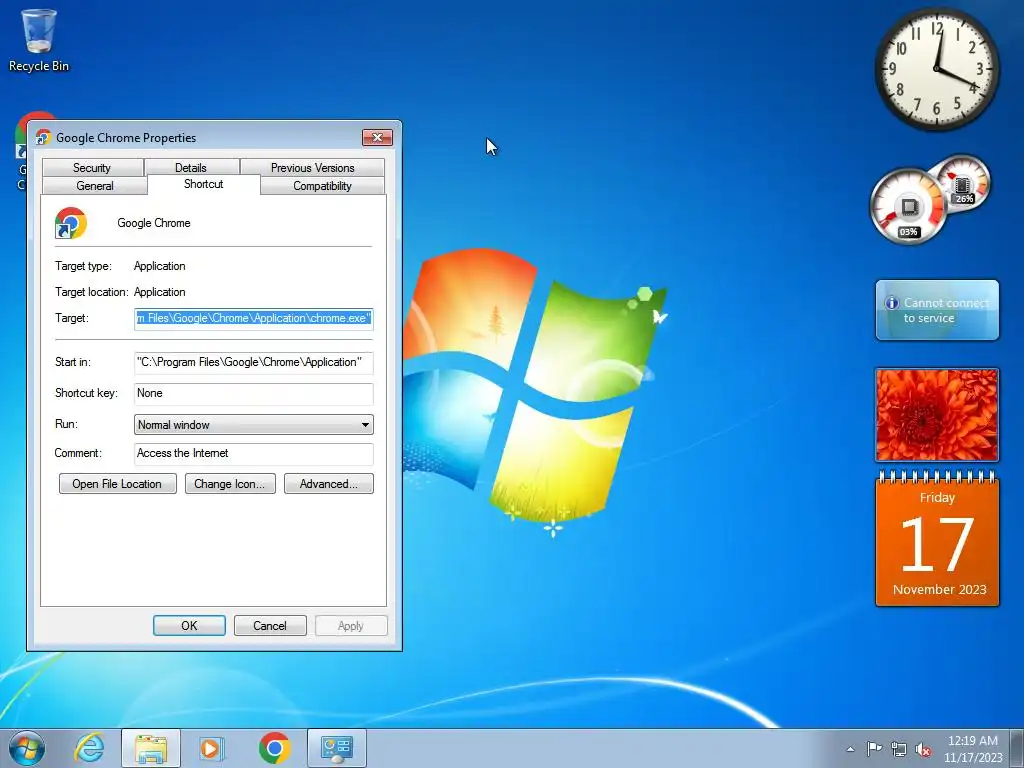Click the Google Chrome name field in dialog
This screenshot has height=768, width=1024.
pyautogui.click(x=154, y=223)
